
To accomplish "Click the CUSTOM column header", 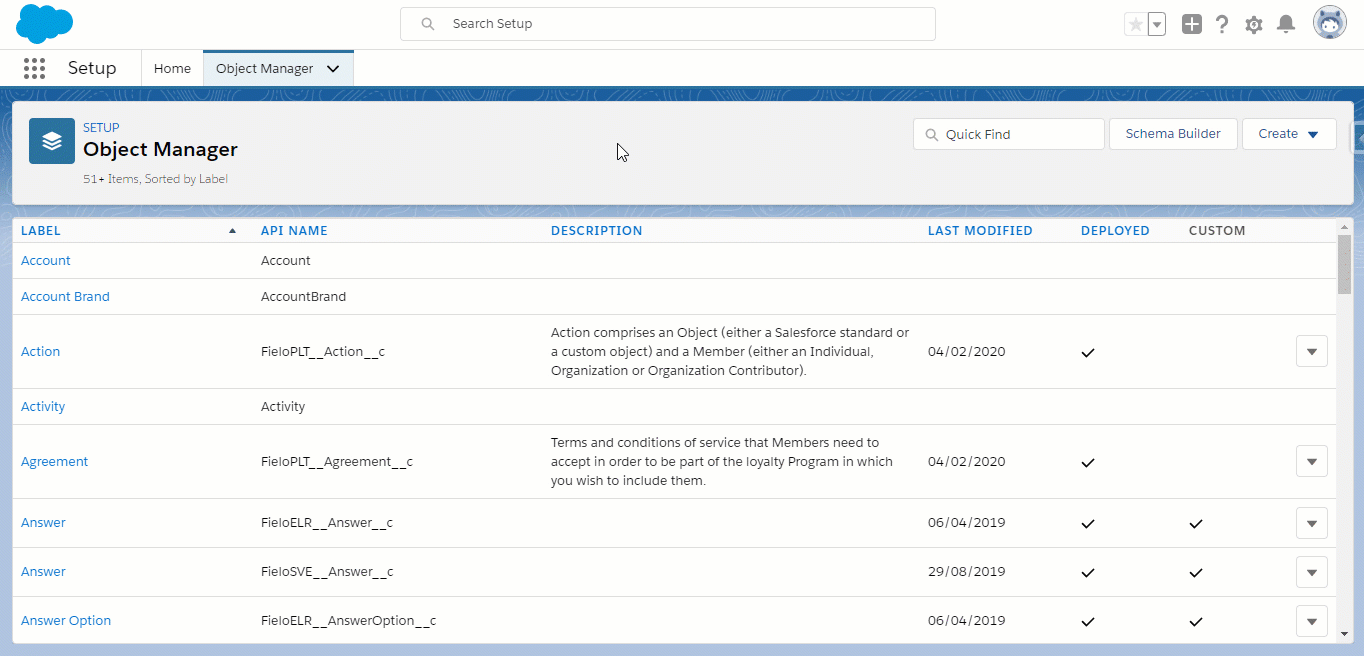I will point(1217,230).
